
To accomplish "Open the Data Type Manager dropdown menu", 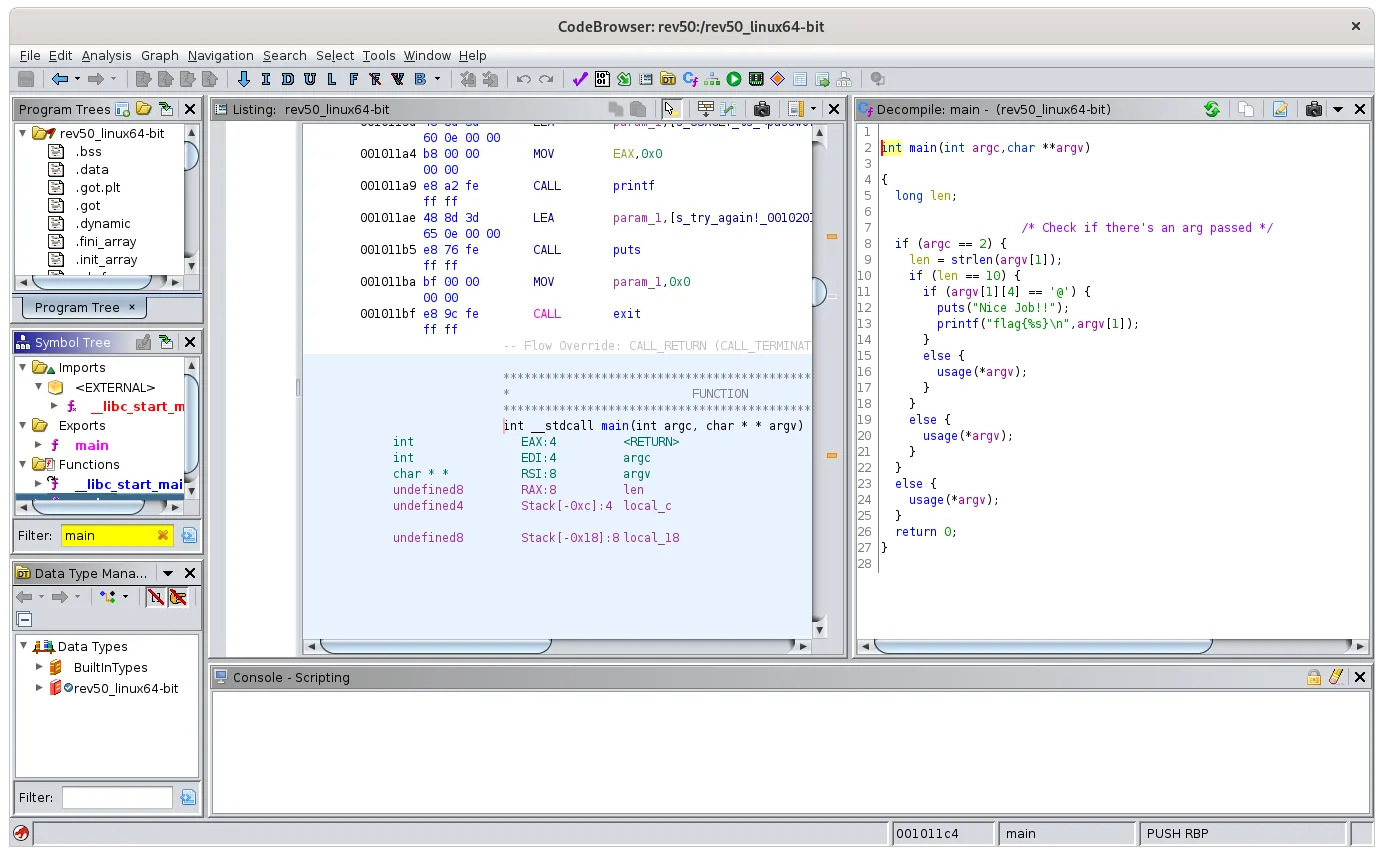I will tap(168, 573).
